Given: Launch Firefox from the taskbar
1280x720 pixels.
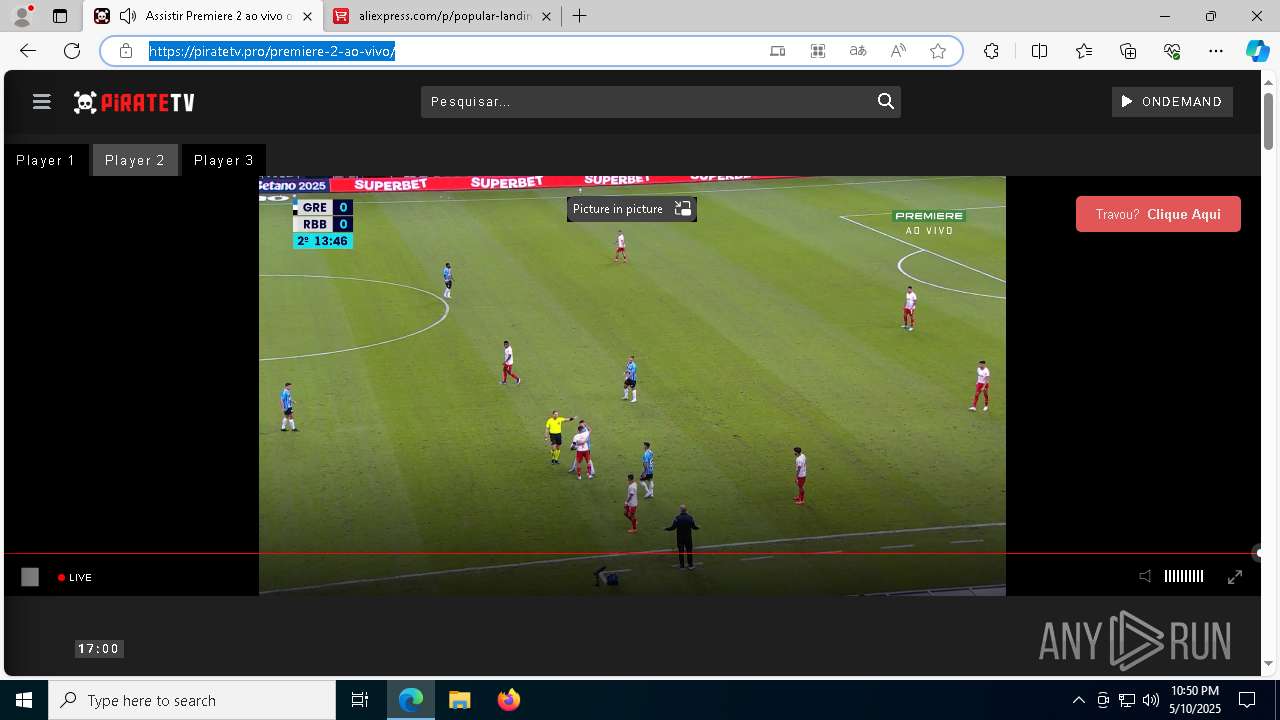Looking at the screenshot, I should click(508, 700).
